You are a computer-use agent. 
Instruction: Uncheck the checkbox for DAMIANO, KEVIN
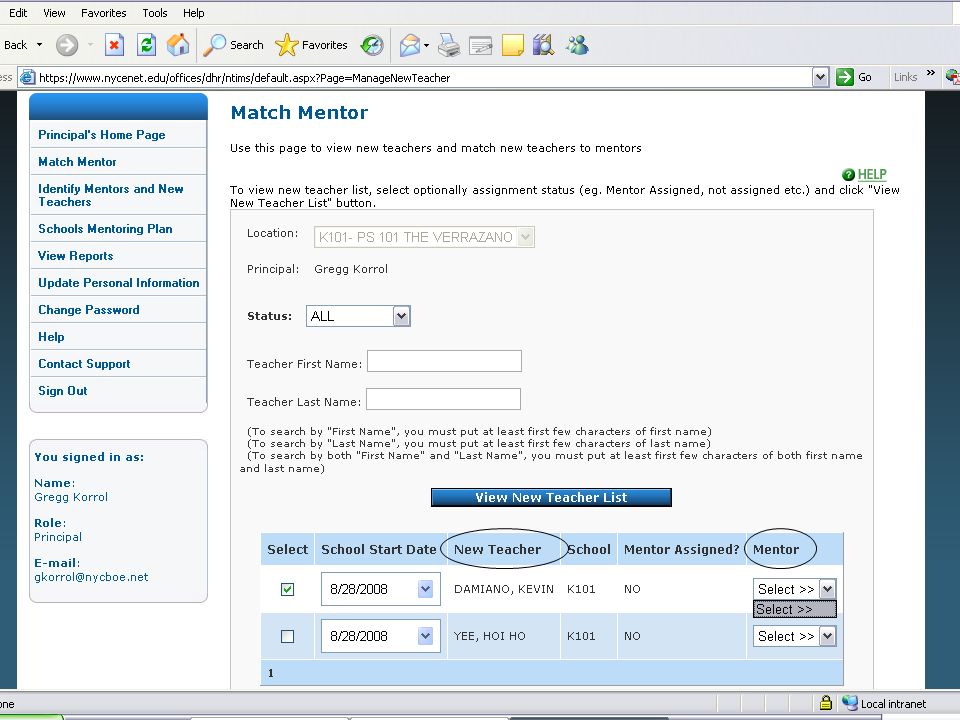pos(287,589)
